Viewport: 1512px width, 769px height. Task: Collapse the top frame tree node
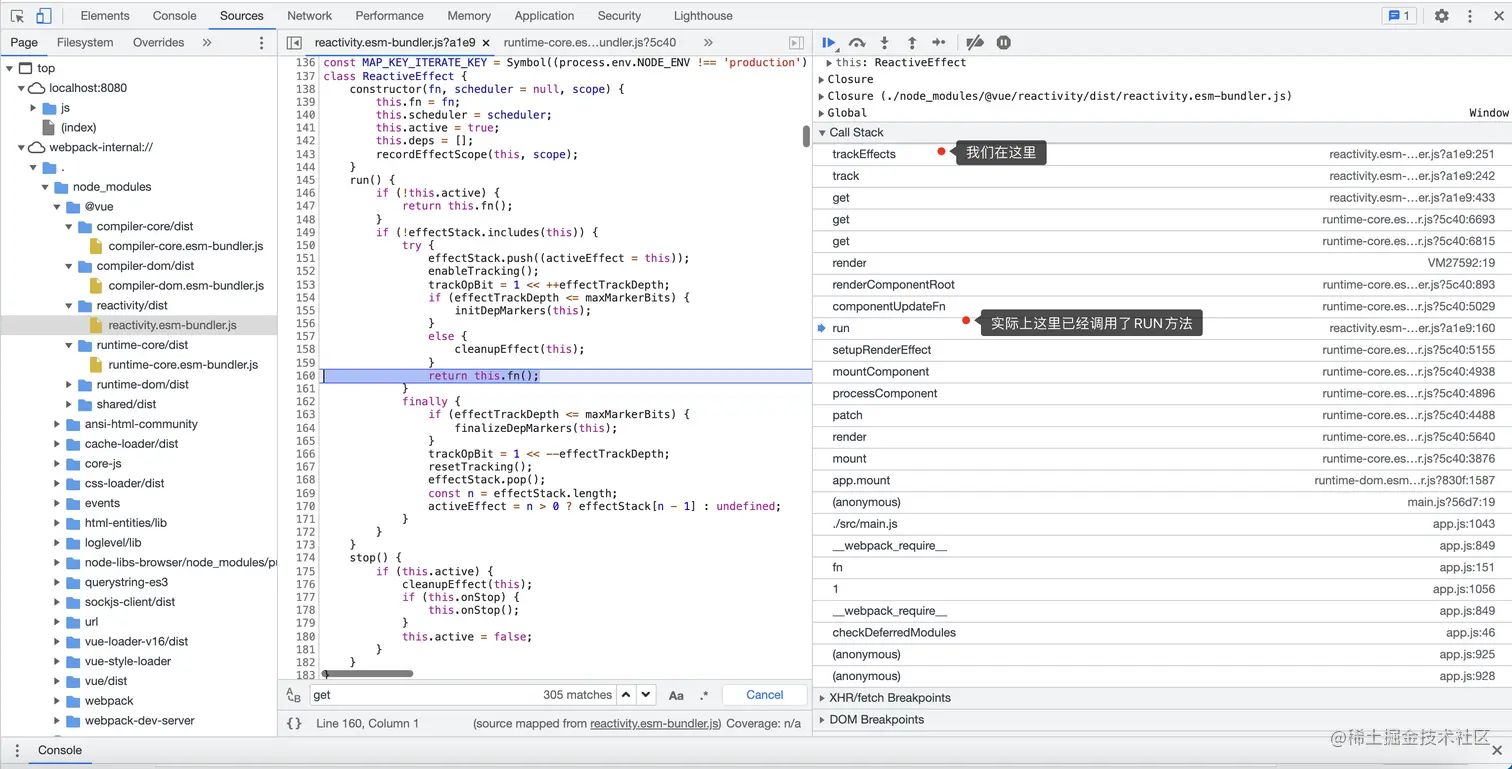coord(10,68)
